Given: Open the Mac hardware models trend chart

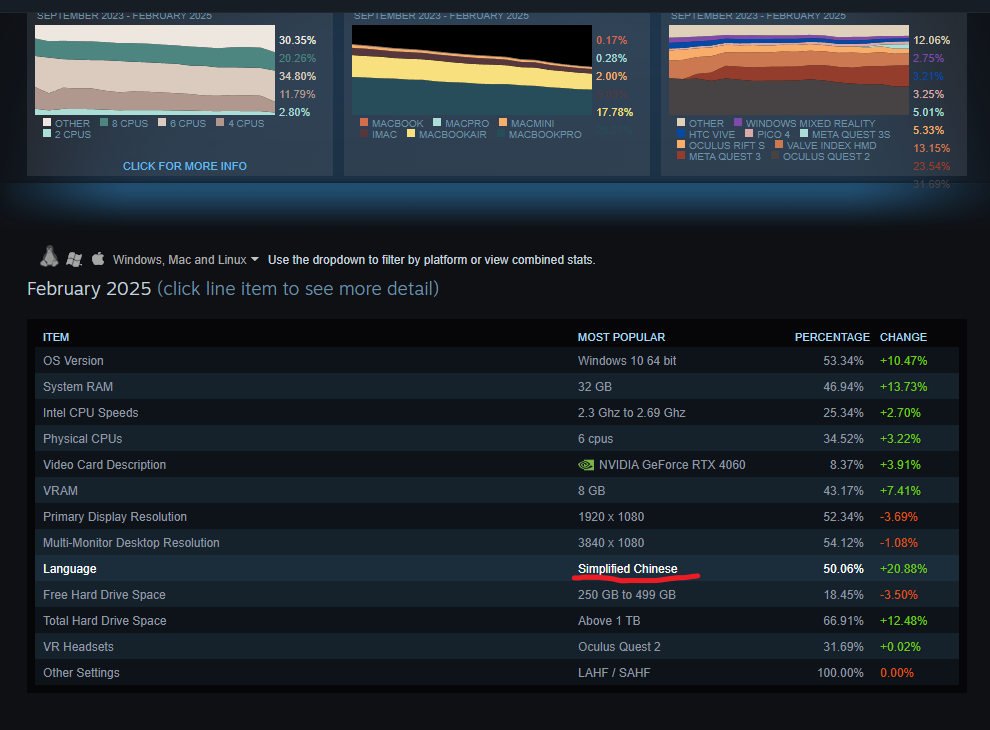Looking at the screenshot, I should [x=472, y=70].
